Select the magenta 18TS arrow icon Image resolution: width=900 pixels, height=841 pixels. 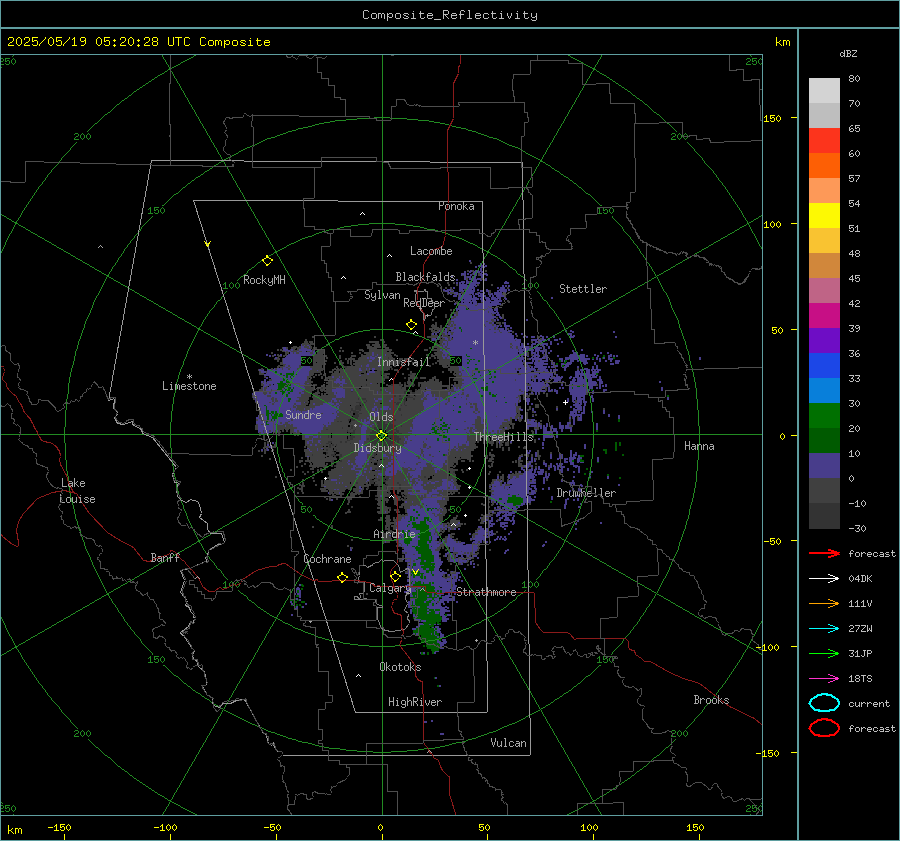pyautogui.click(x=824, y=679)
